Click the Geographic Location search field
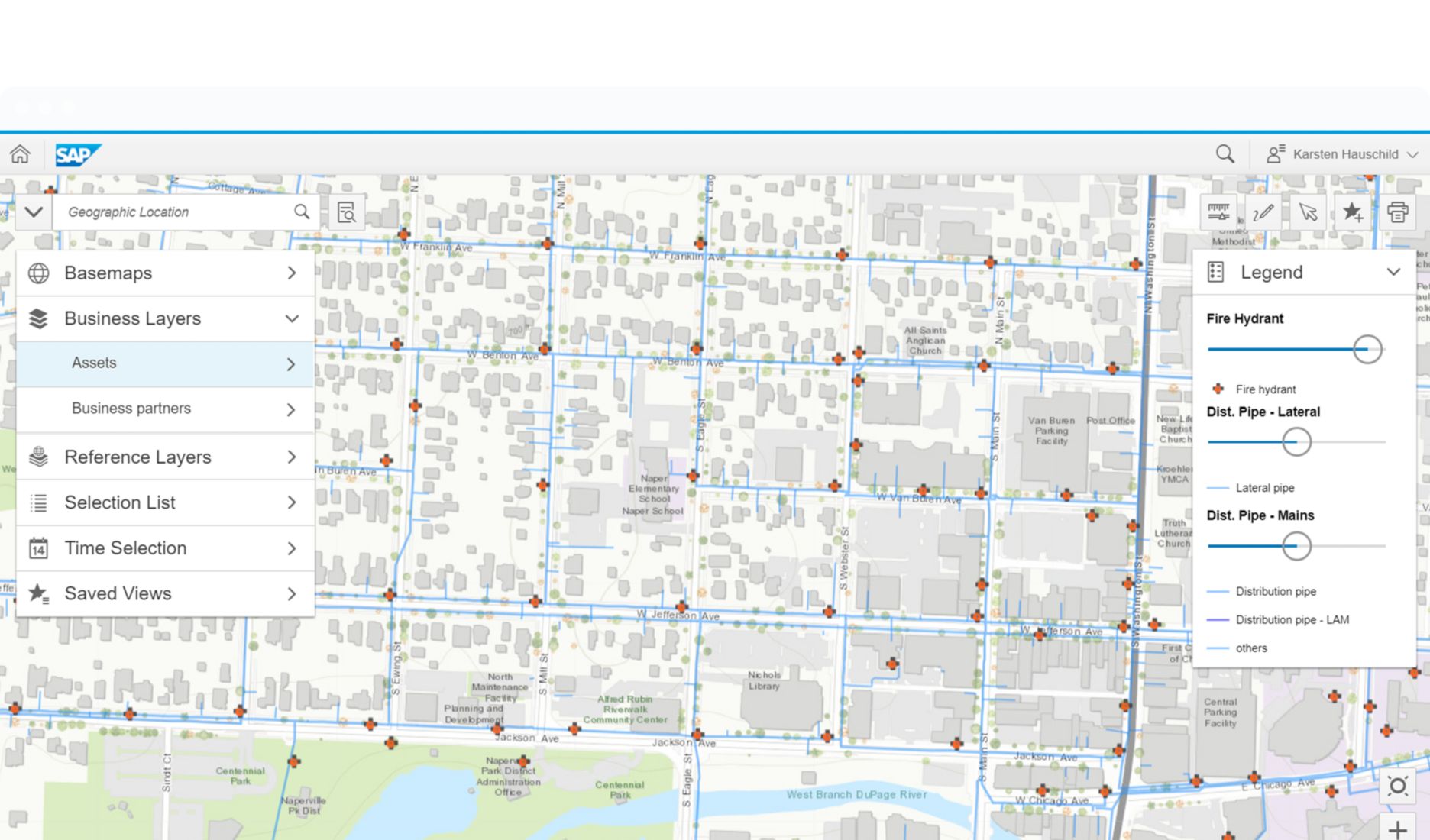This screenshot has height=840, width=1430. [x=176, y=212]
